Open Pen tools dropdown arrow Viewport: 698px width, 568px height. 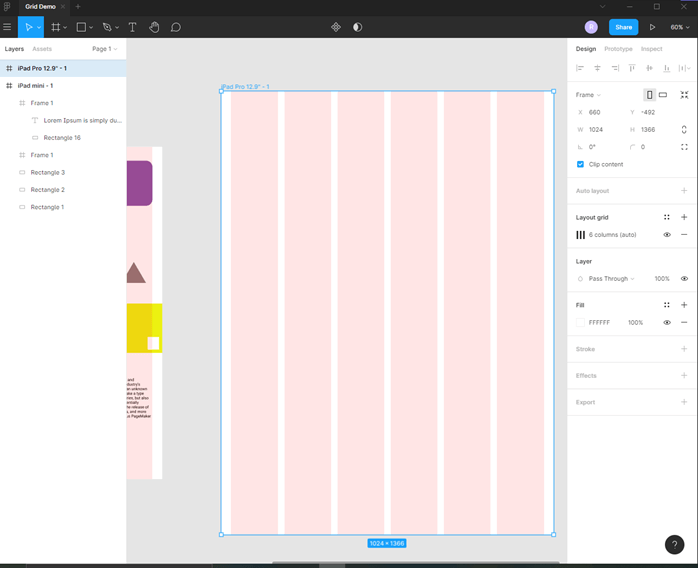pos(117,28)
